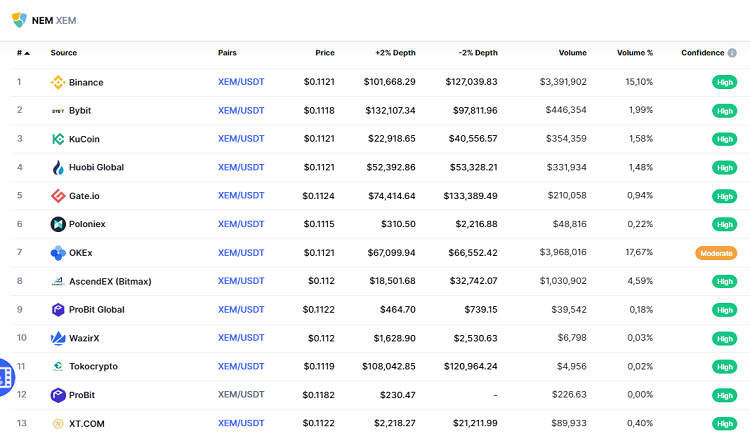Open the Binance source name

click(86, 82)
